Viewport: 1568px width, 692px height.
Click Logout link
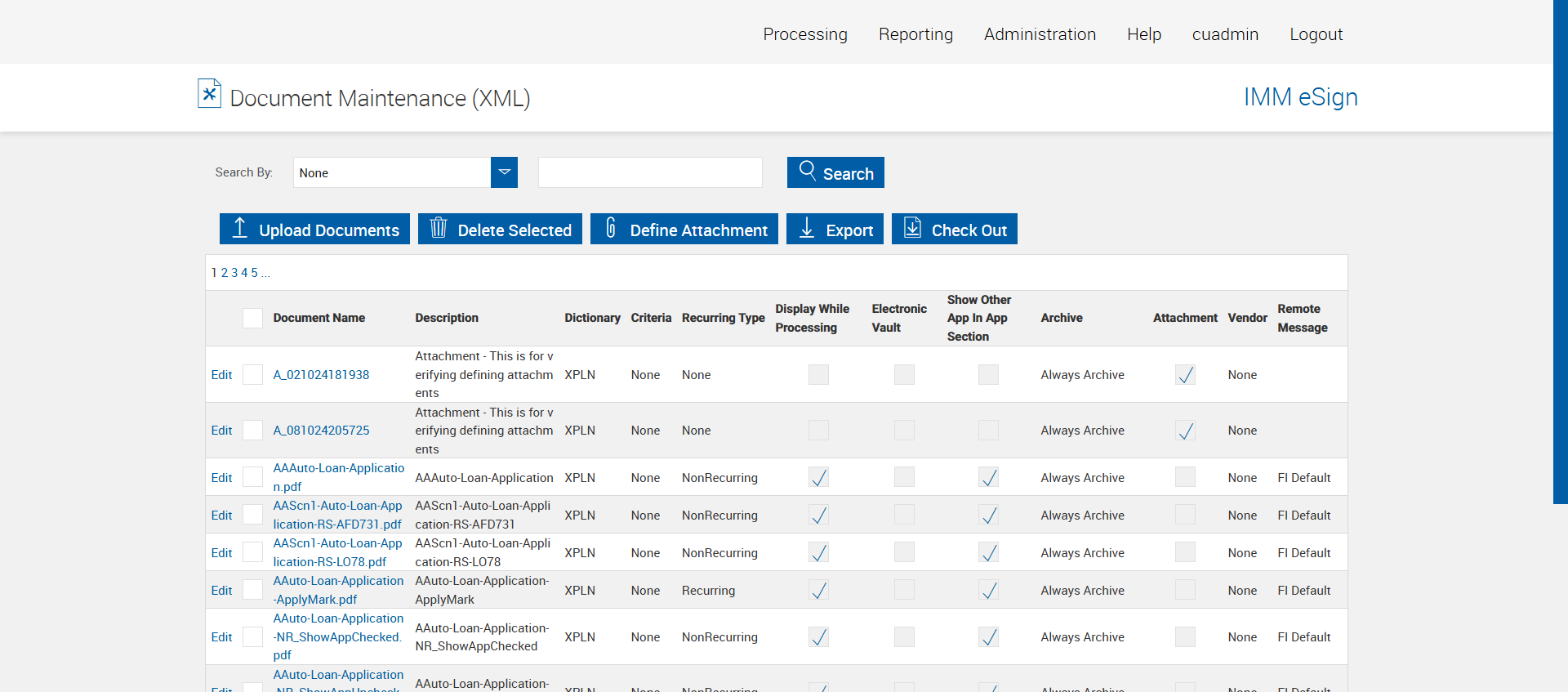tap(1315, 34)
